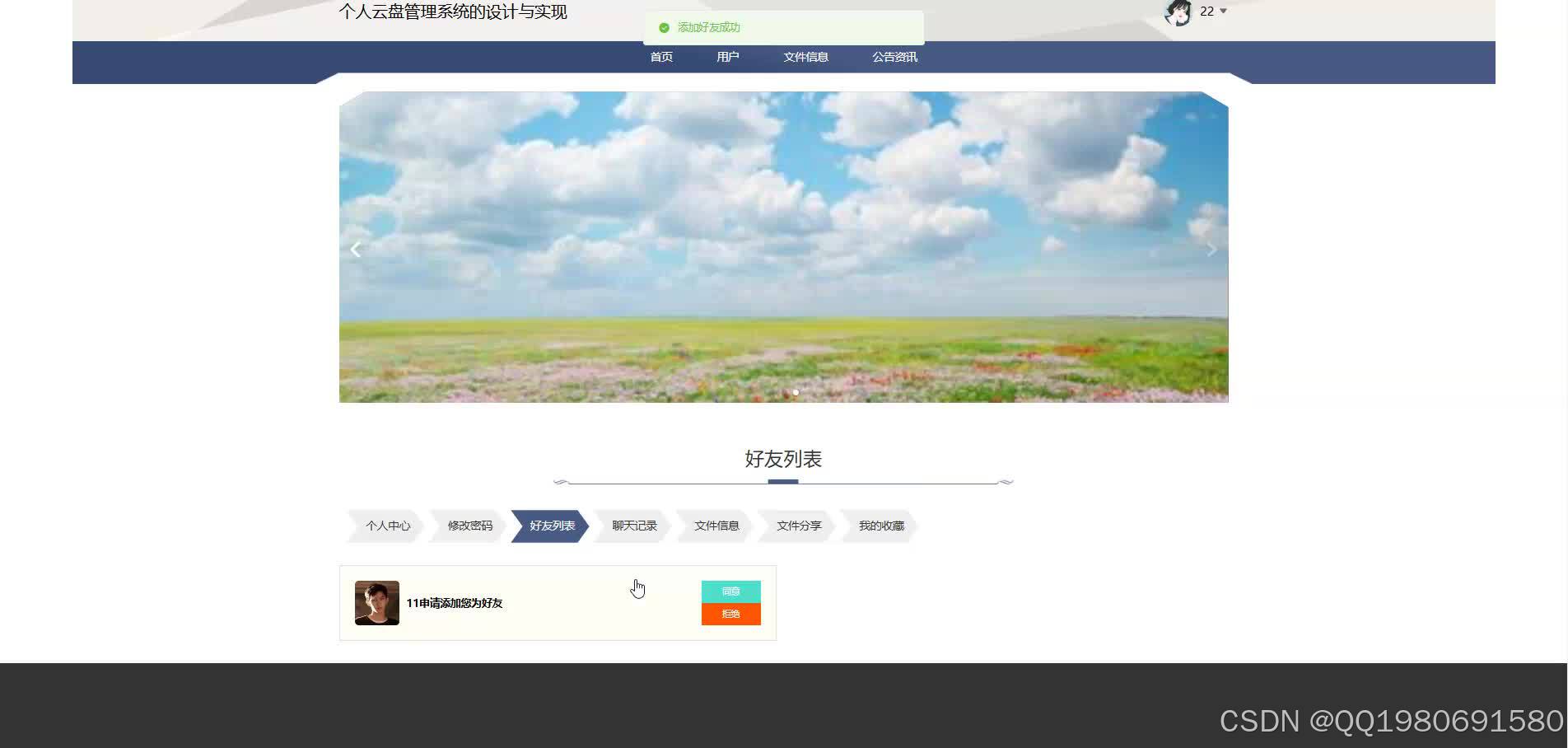Image resolution: width=1568 pixels, height=748 pixels.
Task: Click the next carousel arrow
Action: click(1211, 249)
